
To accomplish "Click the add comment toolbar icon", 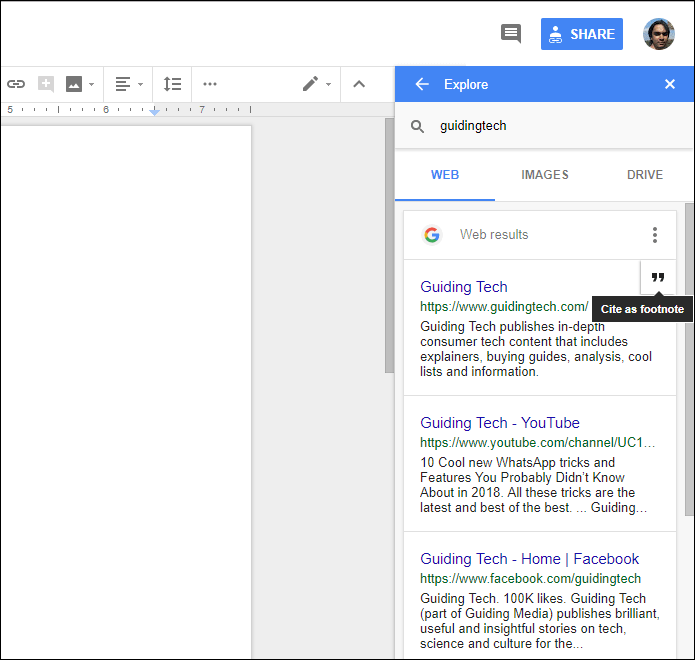I will [46, 84].
